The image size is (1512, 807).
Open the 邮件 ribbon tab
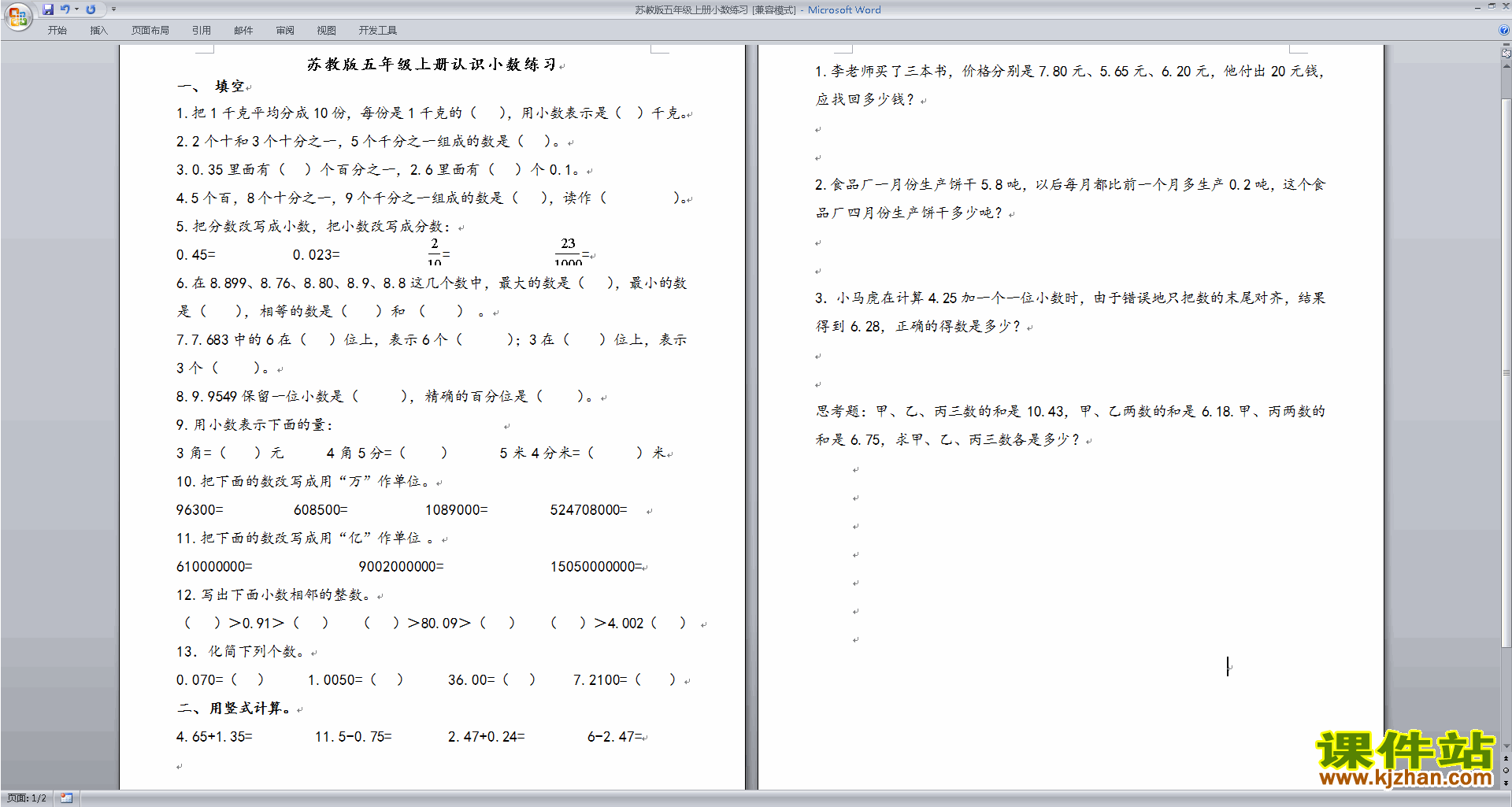click(243, 31)
